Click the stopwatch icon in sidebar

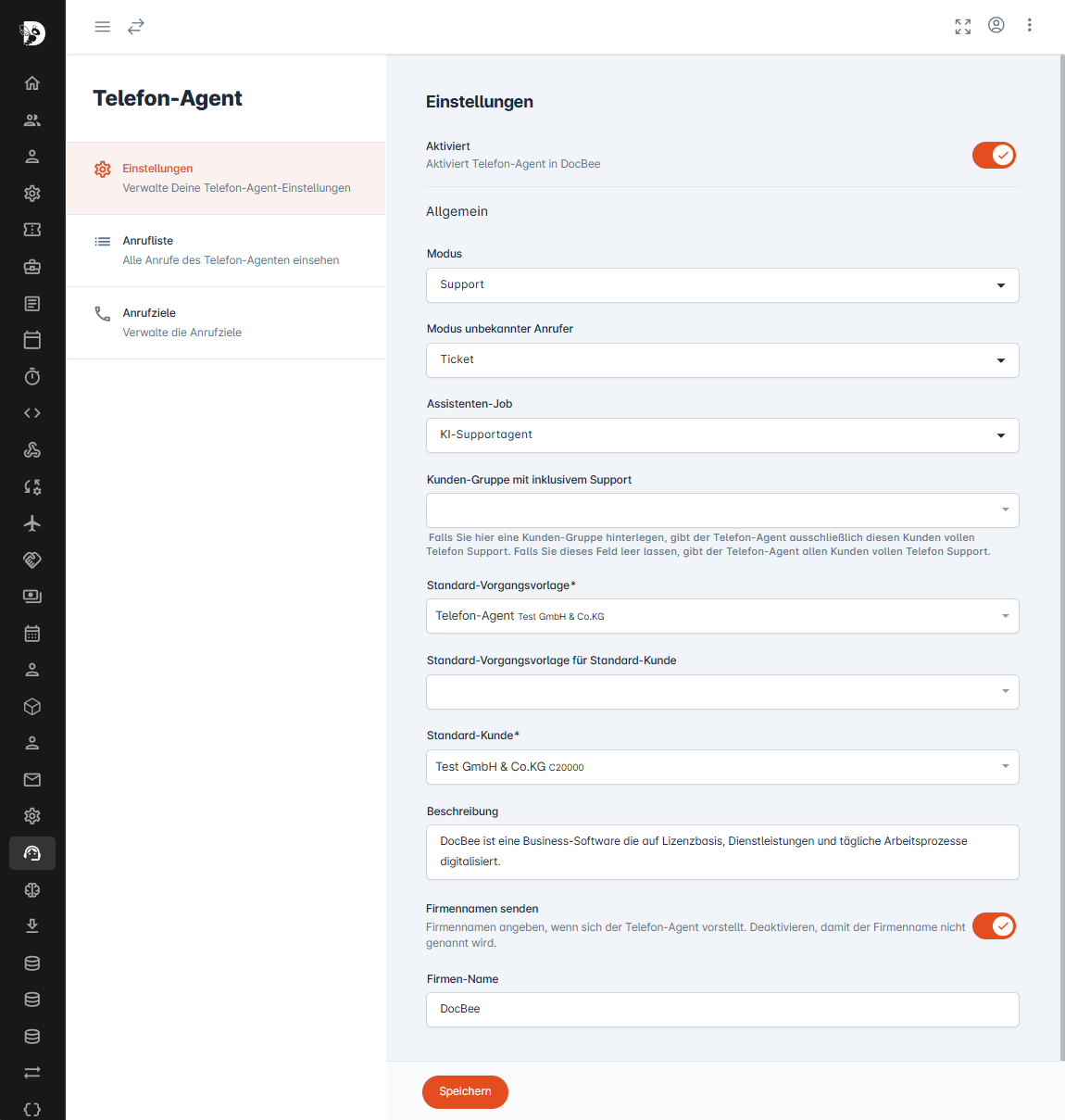click(32, 377)
